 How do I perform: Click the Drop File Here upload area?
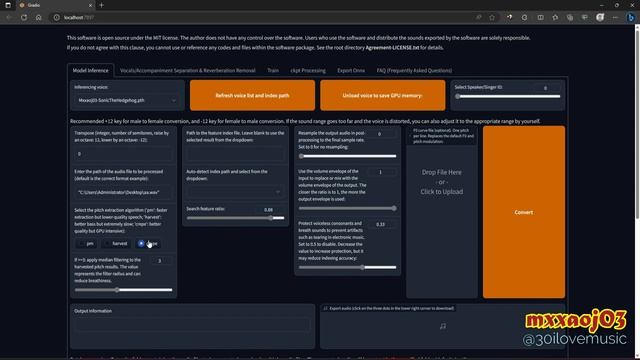(x=442, y=182)
